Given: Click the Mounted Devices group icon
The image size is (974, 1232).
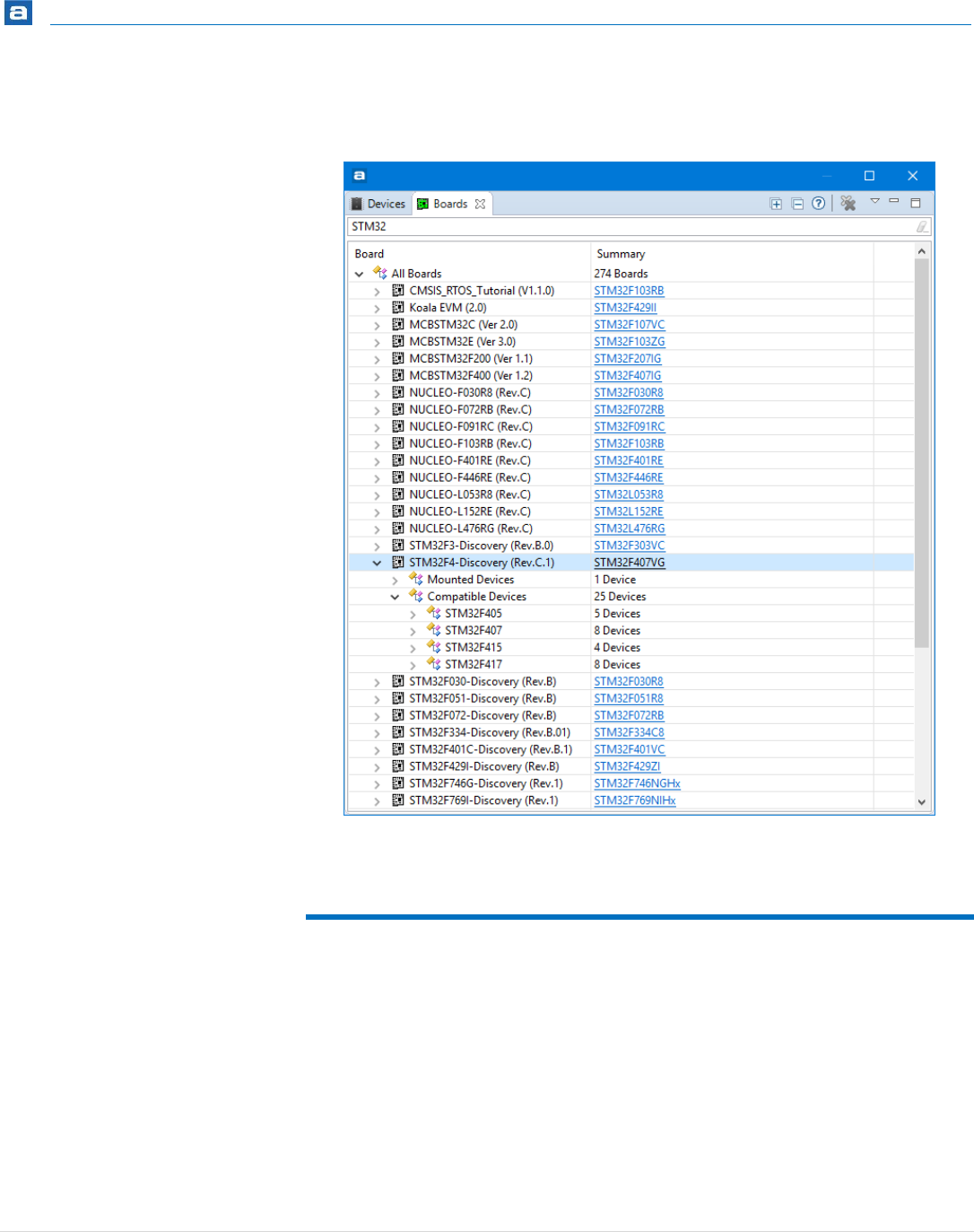Looking at the screenshot, I should pos(416,579).
